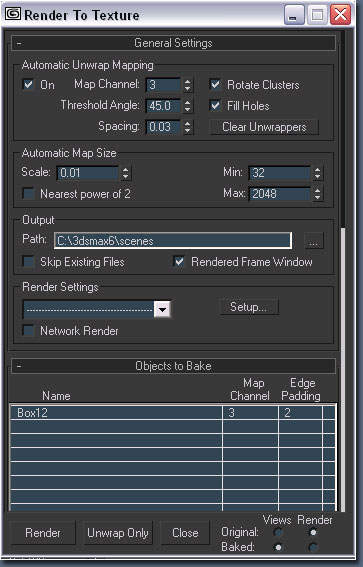Click the Scale spinner arrows

click(x=125, y=173)
